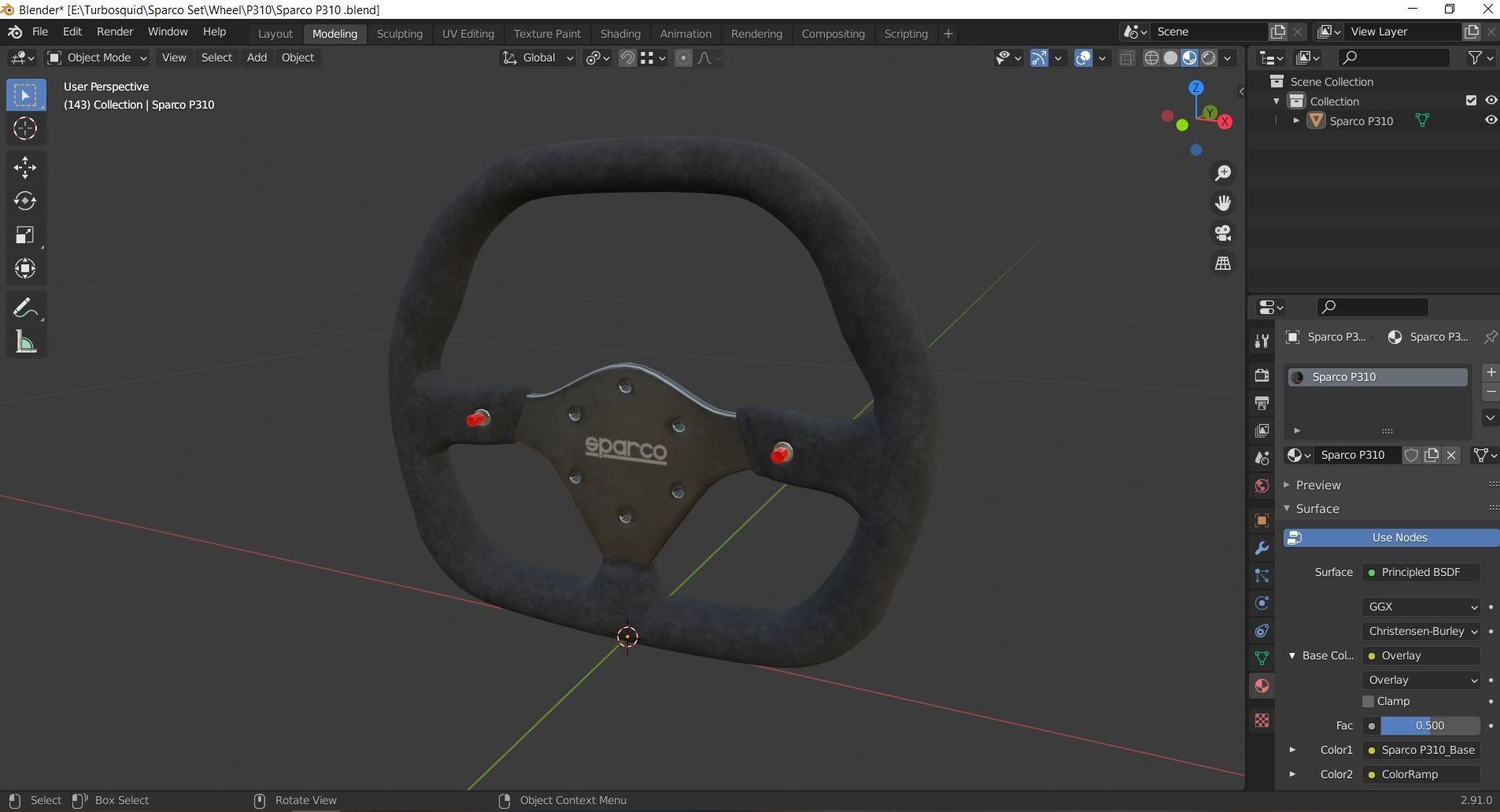Click the viewport zoom icon

click(x=1223, y=173)
